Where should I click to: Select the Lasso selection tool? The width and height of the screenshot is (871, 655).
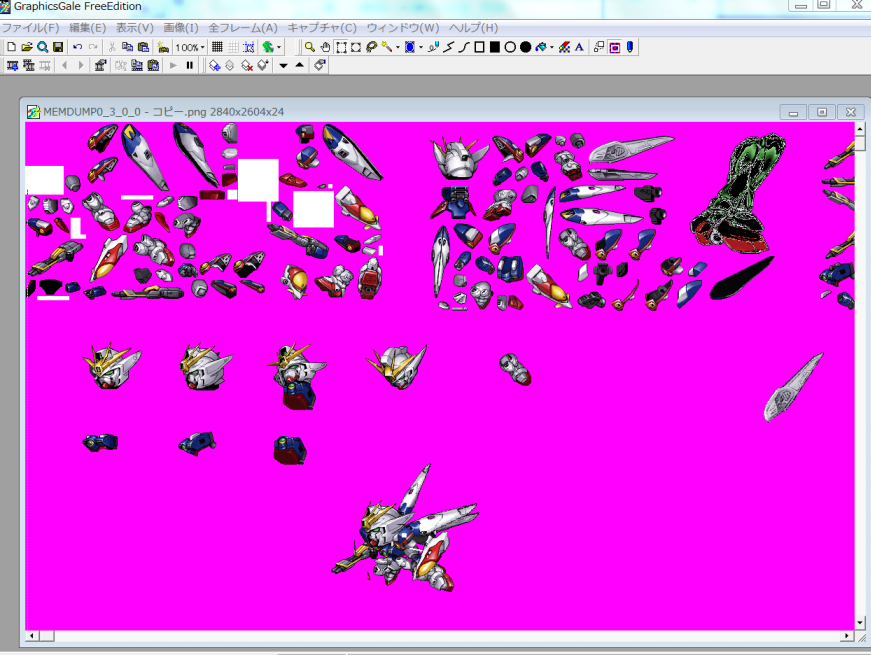[x=372, y=47]
